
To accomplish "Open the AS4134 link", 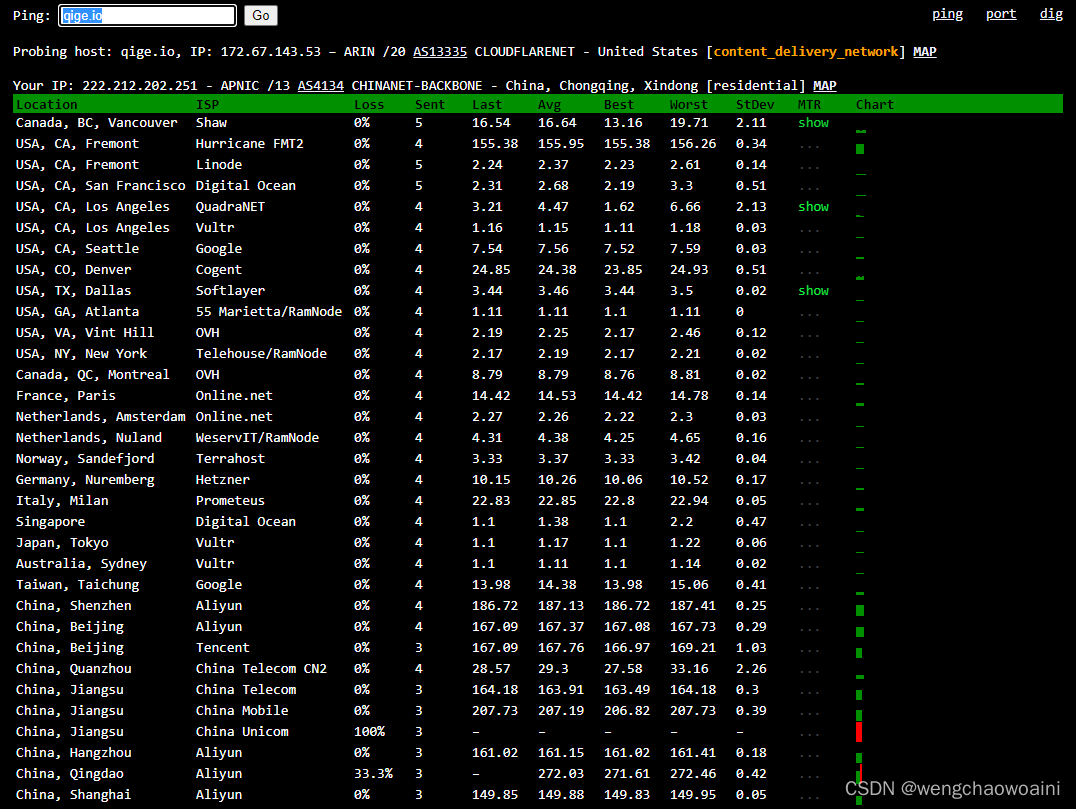I will [x=320, y=86].
